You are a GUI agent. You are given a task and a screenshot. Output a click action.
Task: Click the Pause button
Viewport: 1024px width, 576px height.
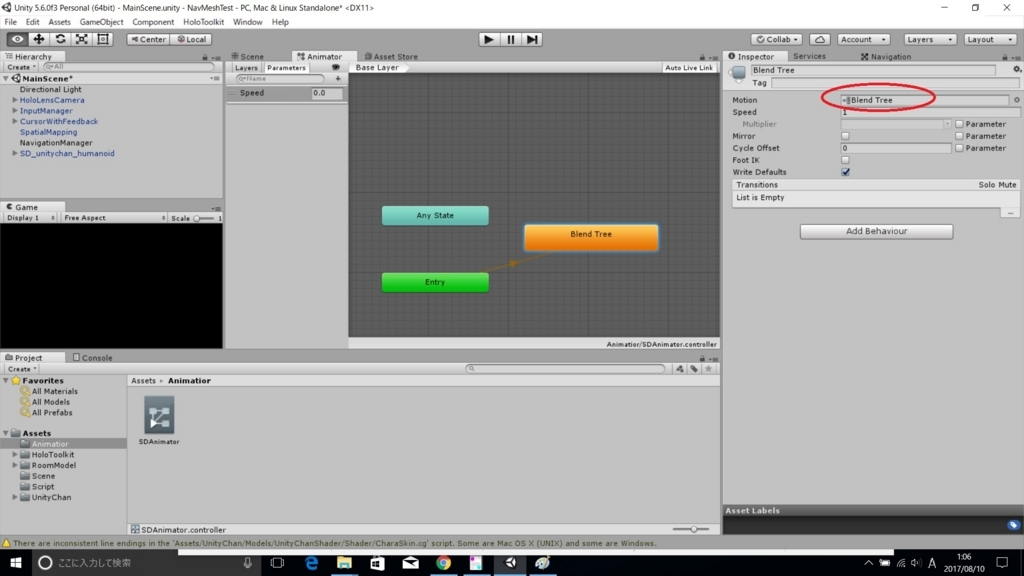510,39
